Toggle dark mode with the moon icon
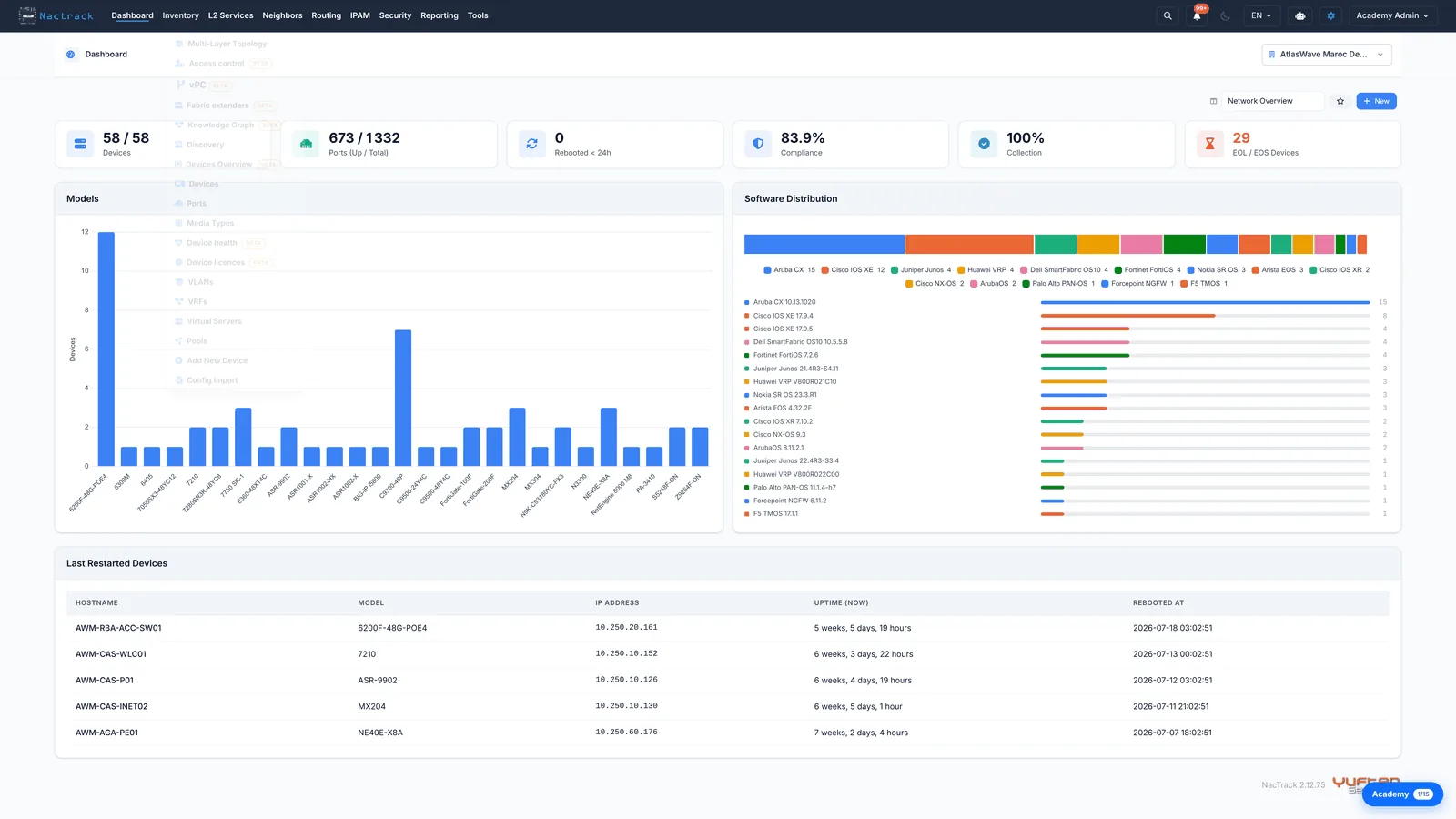Image resolution: width=1456 pixels, height=819 pixels. (1226, 15)
